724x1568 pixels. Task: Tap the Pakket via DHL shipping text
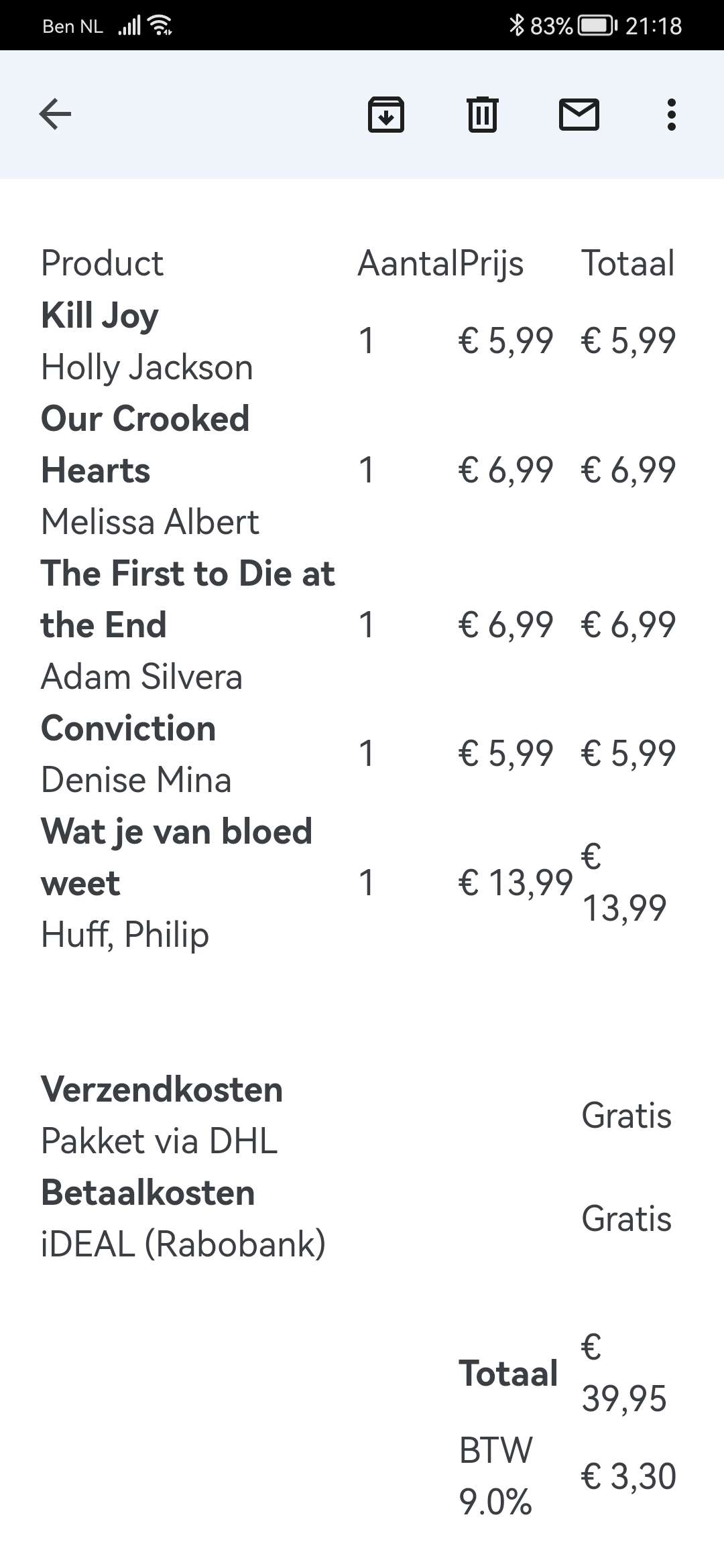160,1140
